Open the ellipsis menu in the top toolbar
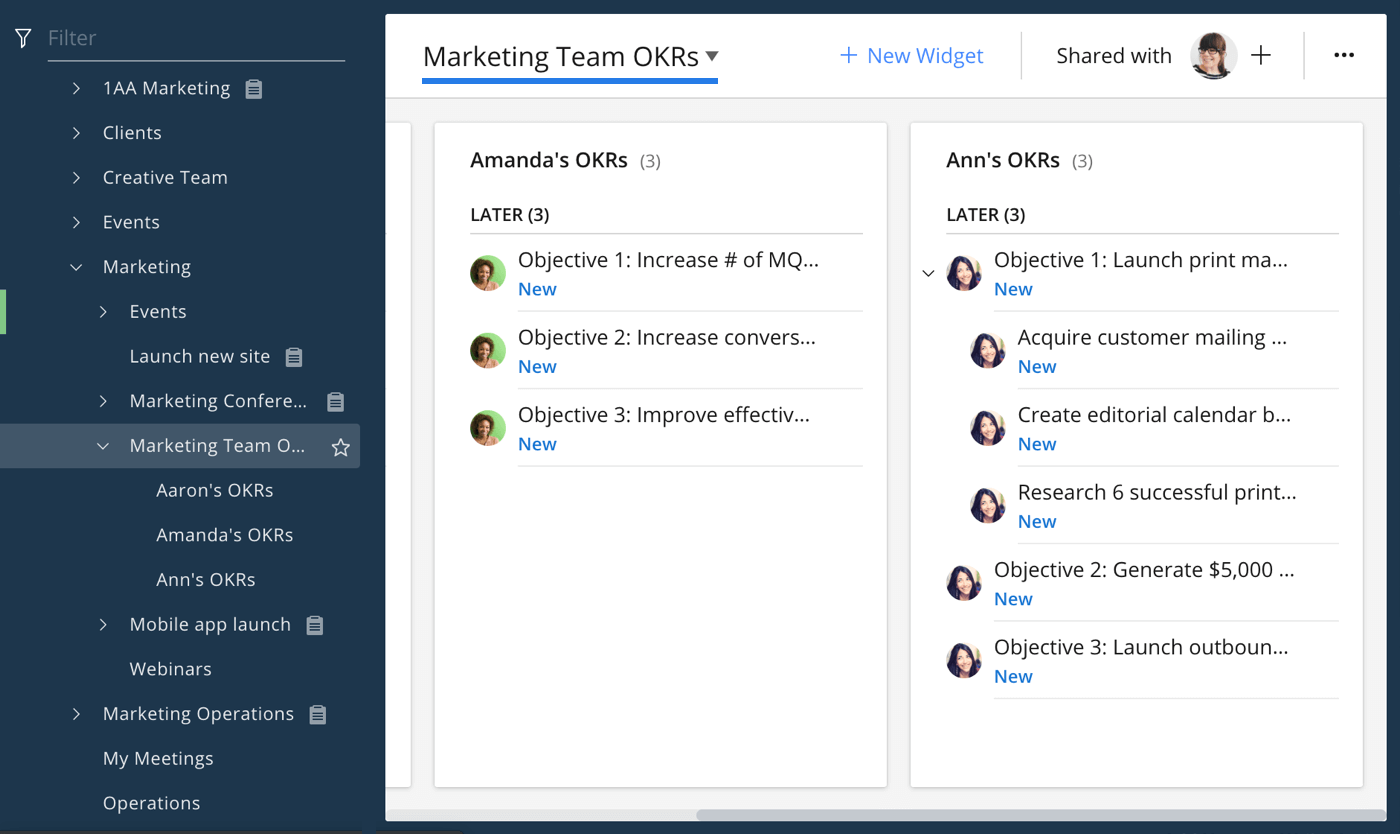1400x834 pixels. (x=1344, y=55)
